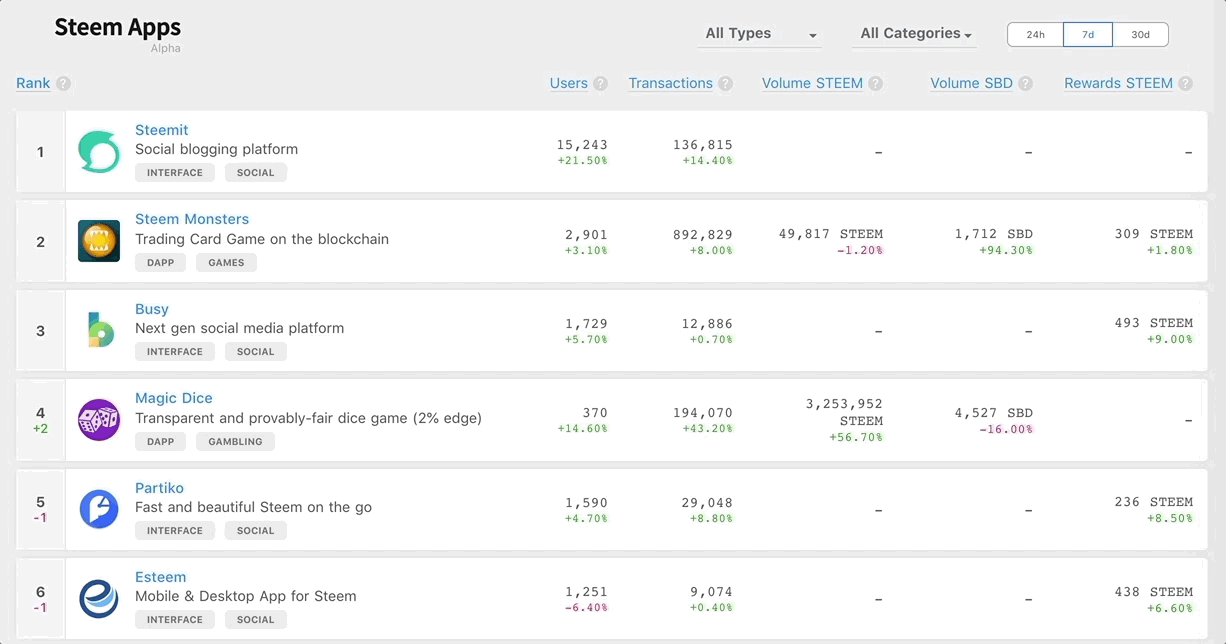Open the Steemit app link
This screenshot has width=1226, height=644.
162,130
